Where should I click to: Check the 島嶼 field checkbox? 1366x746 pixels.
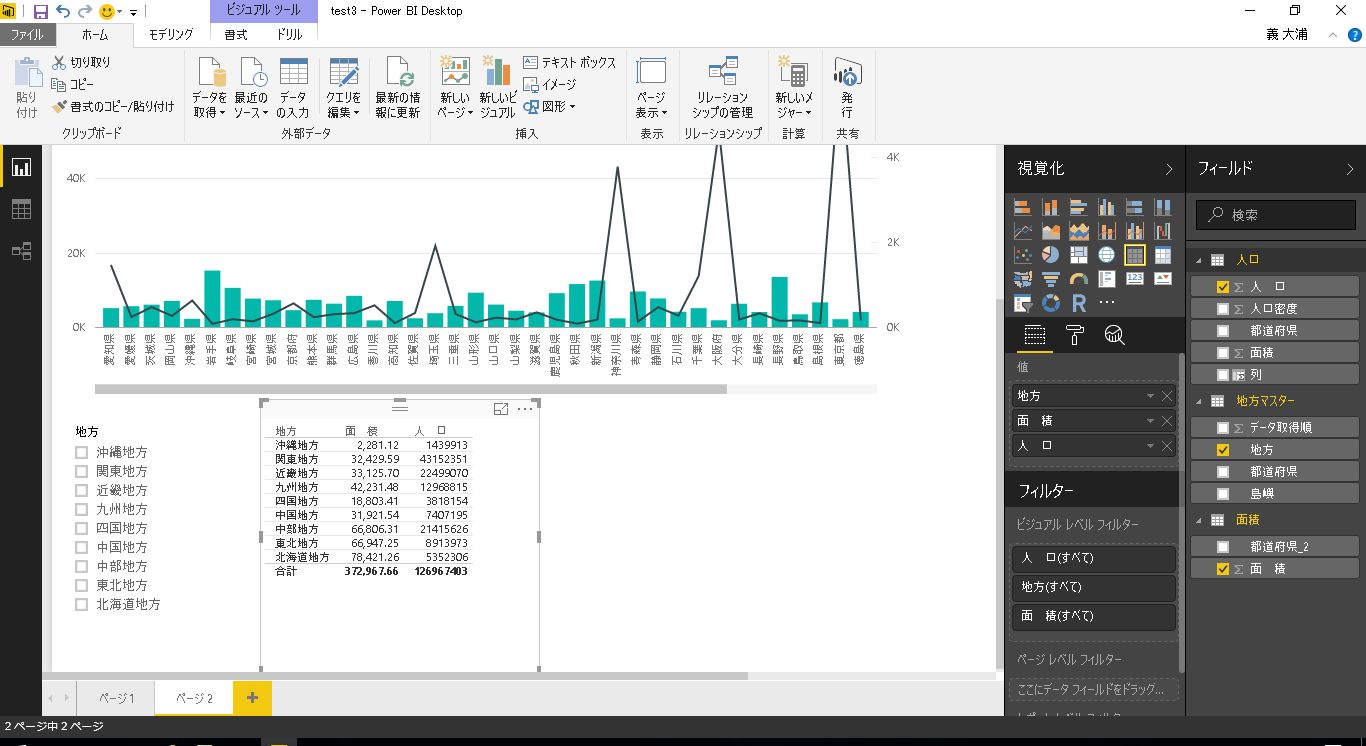(x=1223, y=493)
